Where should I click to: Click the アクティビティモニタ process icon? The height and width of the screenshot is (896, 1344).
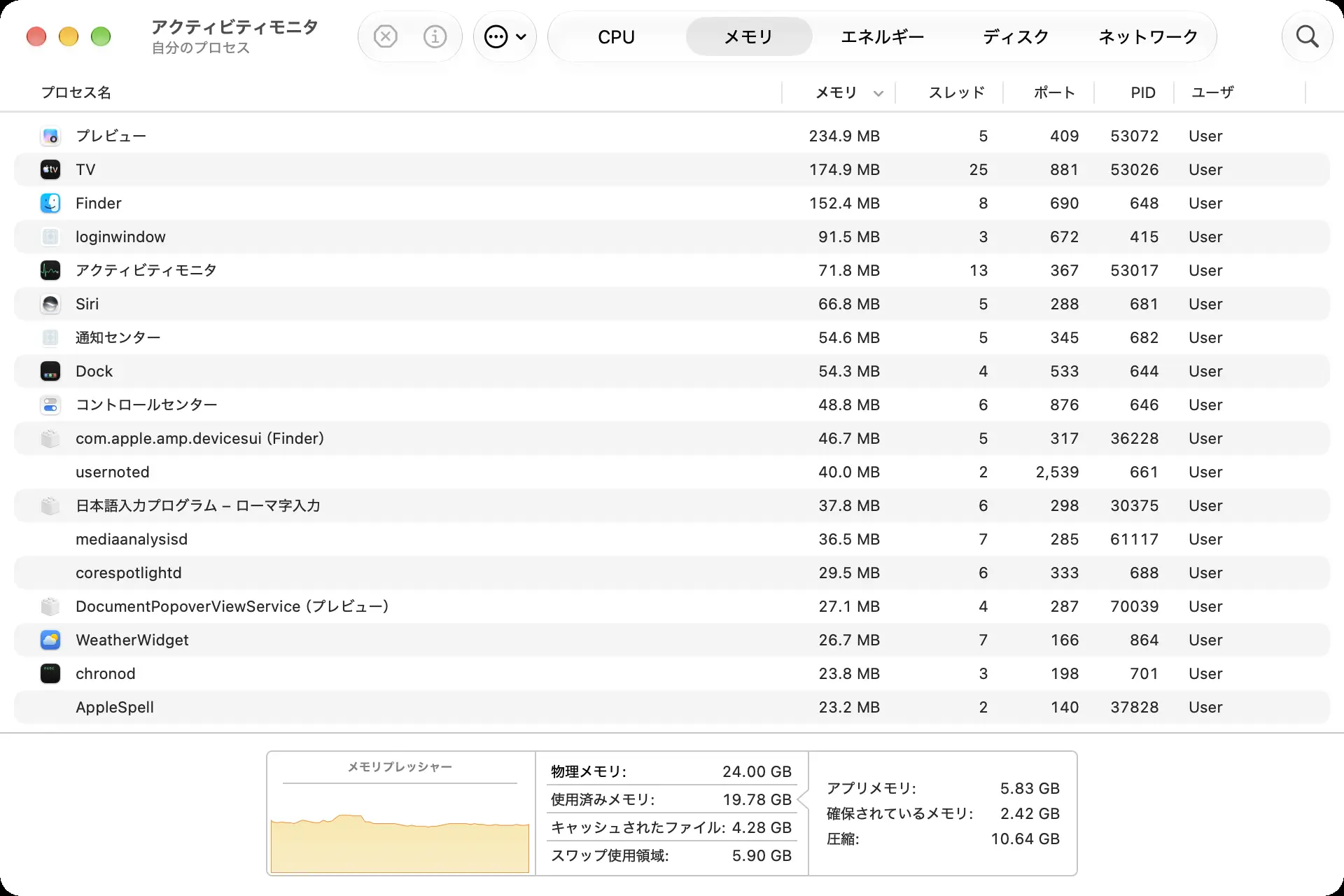[x=50, y=270]
